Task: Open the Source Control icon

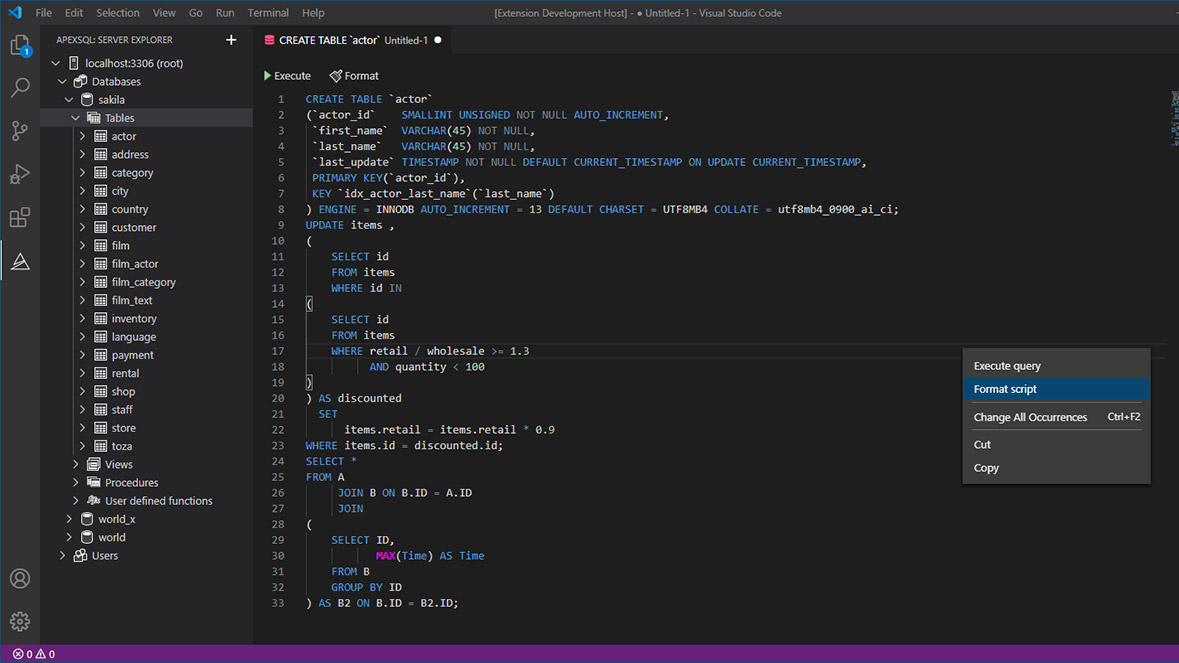Action: 20,131
